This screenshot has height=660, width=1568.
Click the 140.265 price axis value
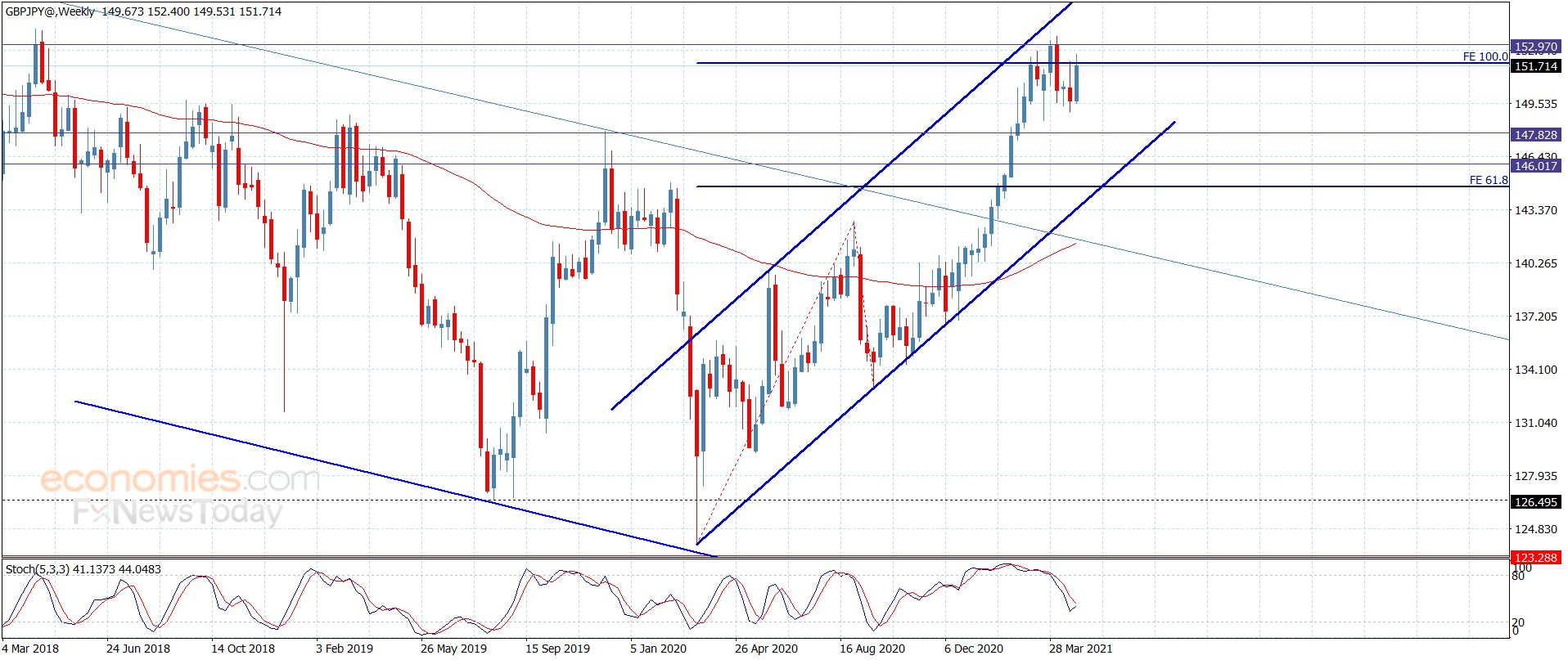click(x=1536, y=263)
